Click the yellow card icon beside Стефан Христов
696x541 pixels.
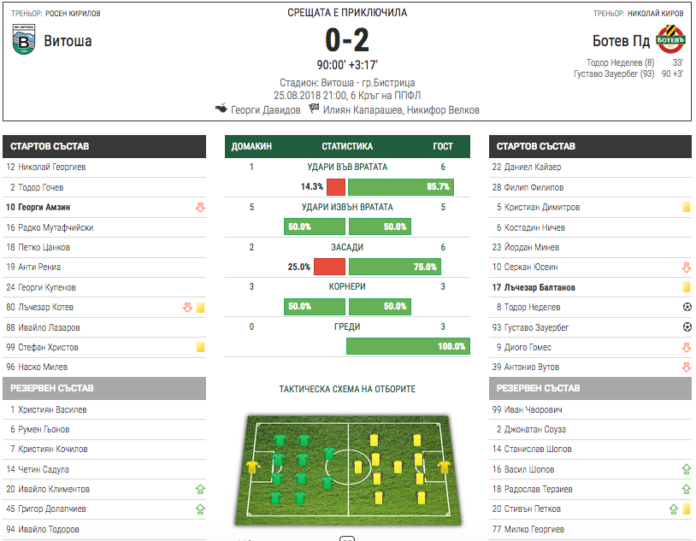click(x=200, y=347)
